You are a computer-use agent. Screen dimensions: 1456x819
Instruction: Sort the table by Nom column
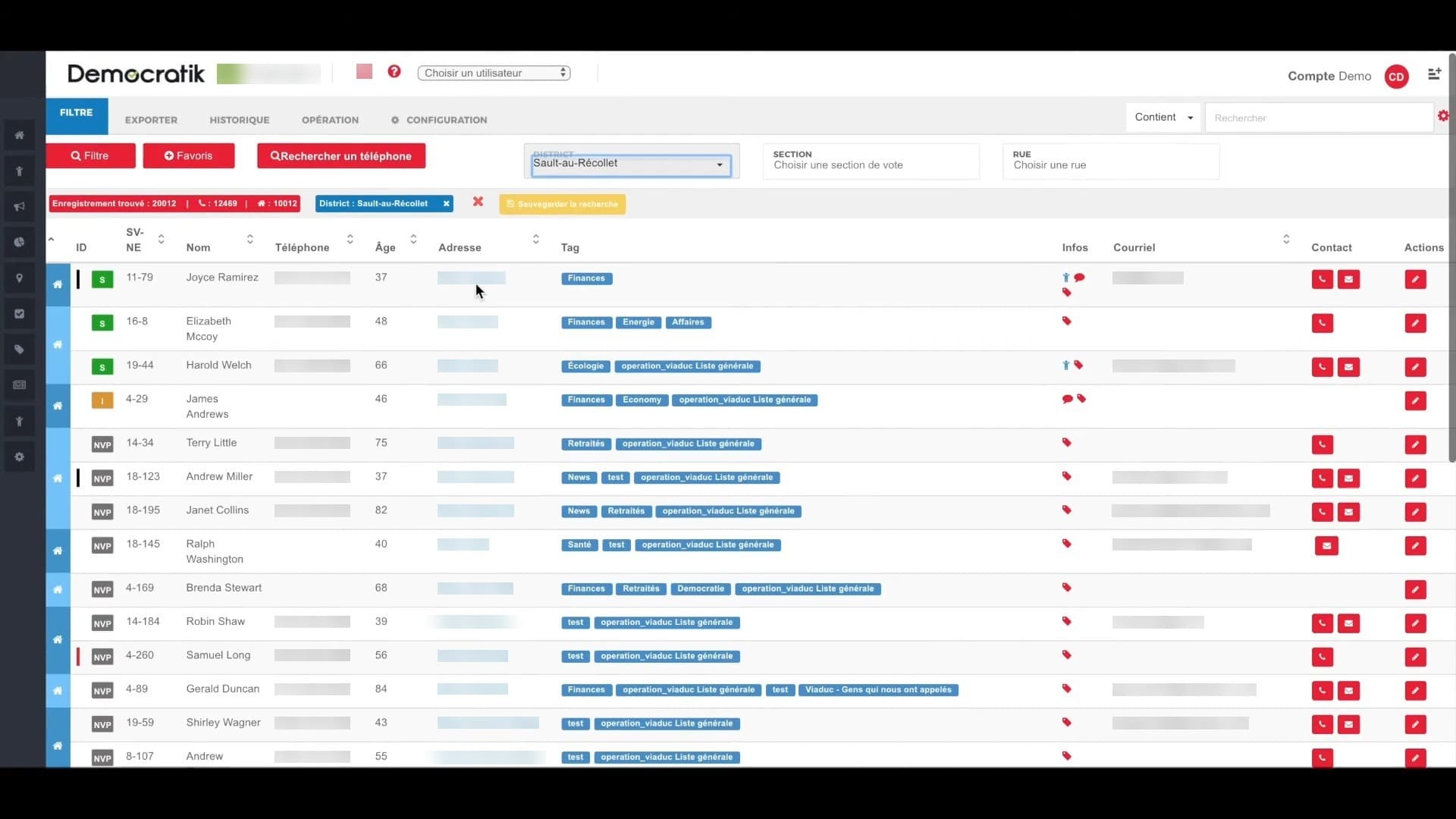click(x=249, y=240)
